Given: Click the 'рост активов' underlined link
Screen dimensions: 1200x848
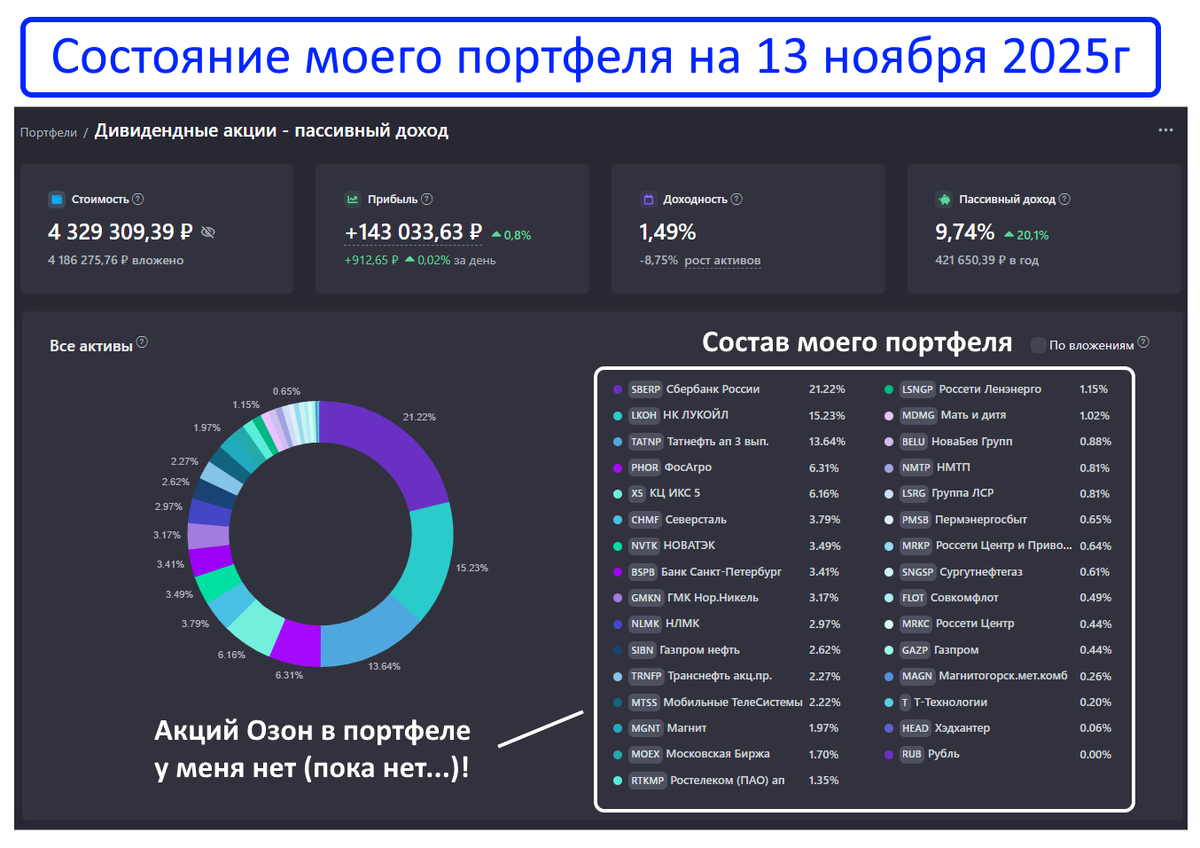Looking at the screenshot, I should (723, 261).
